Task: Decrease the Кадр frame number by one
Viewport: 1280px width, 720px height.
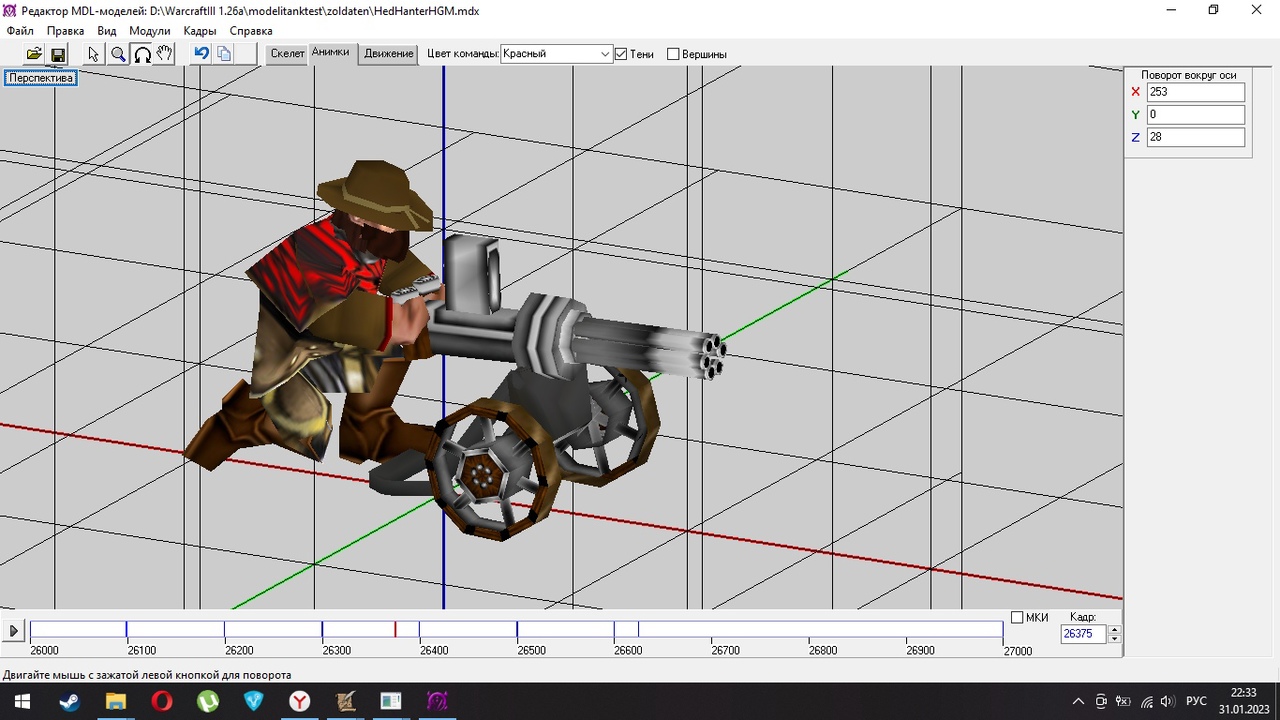Action: coord(1115,639)
